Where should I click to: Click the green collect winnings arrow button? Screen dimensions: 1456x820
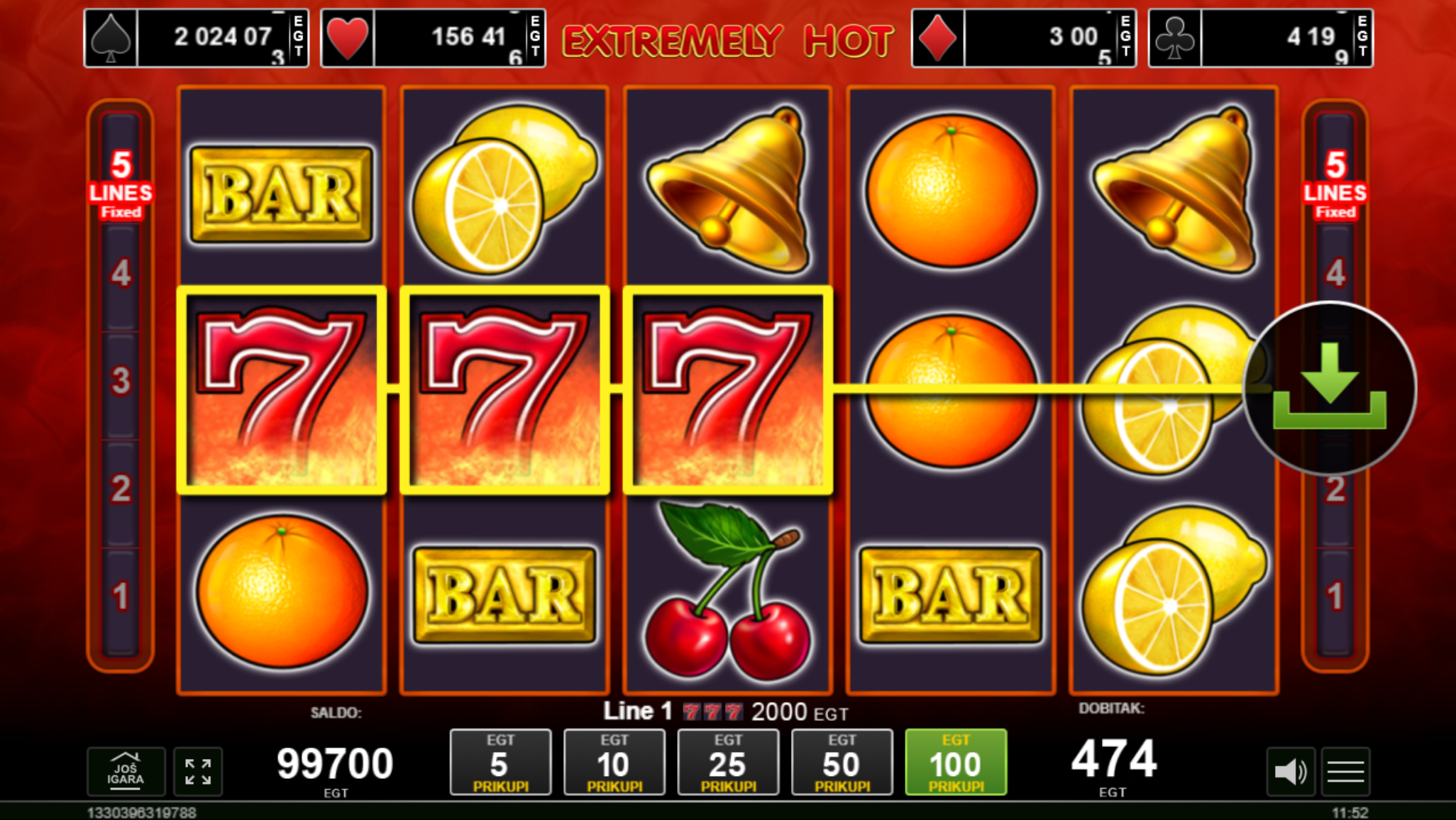tap(1330, 388)
